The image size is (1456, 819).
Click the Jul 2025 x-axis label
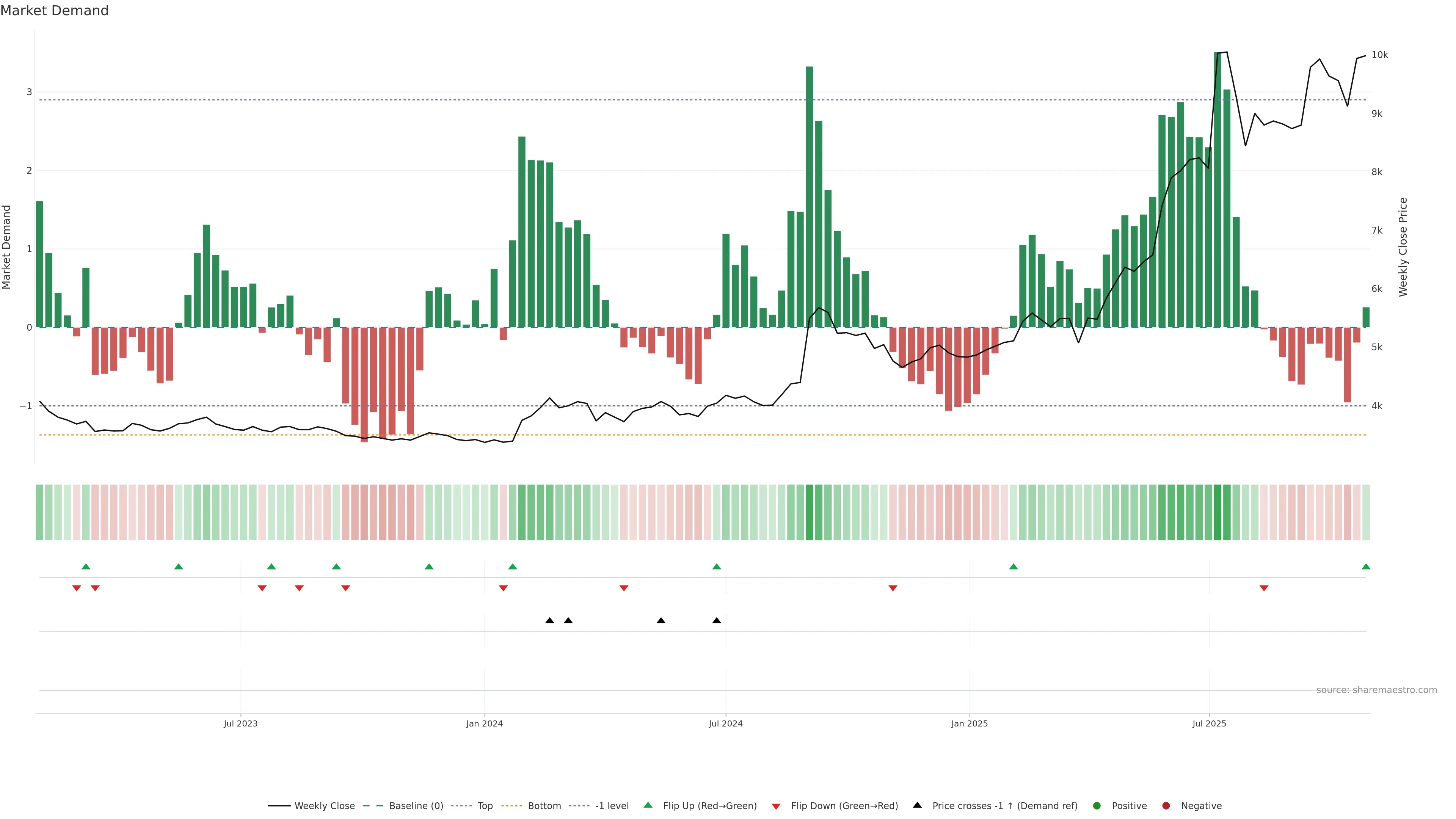[x=1209, y=723]
